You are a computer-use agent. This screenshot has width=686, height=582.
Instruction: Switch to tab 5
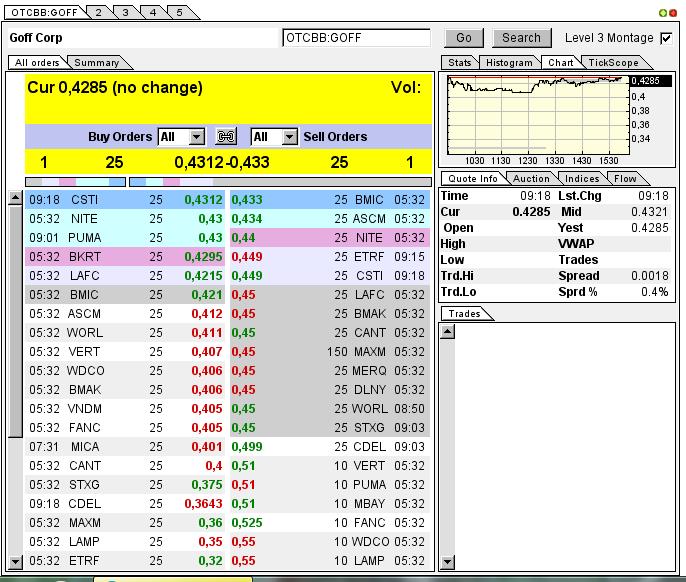[x=179, y=12]
